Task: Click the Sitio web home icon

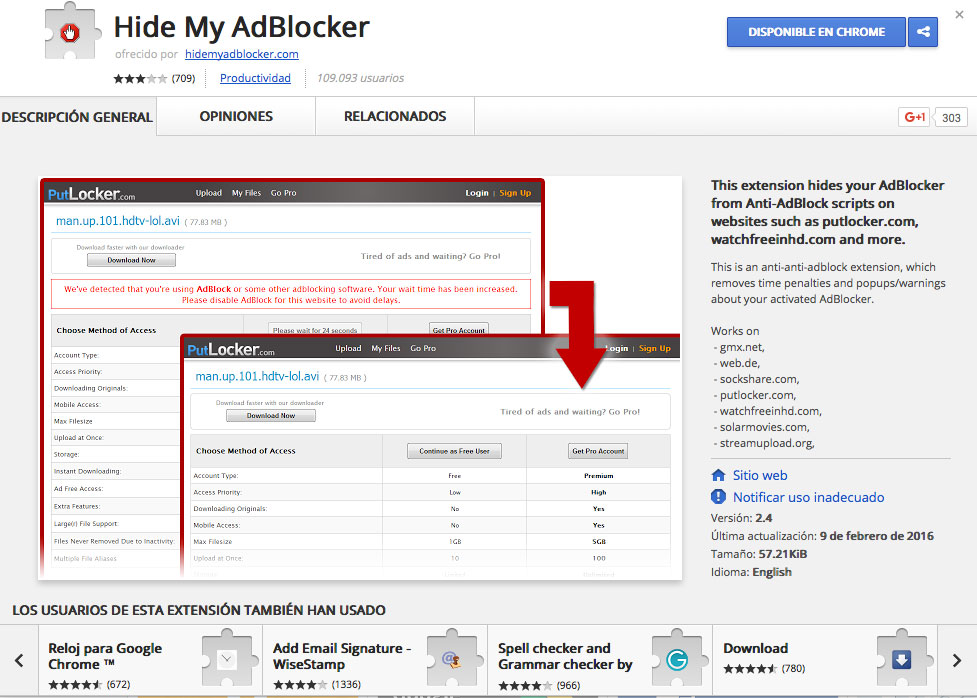Action: (718, 476)
